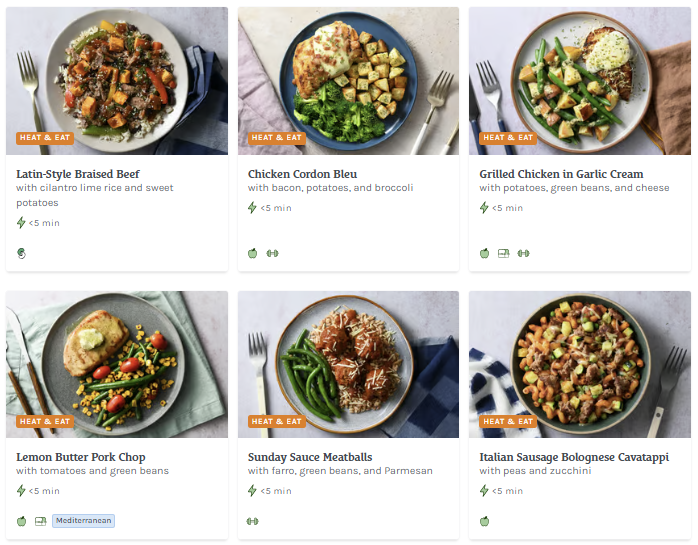Click the Sunday Sauce Meatballs meal photo
The width and height of the screenshot is (698, 545).
pos(348,360)
